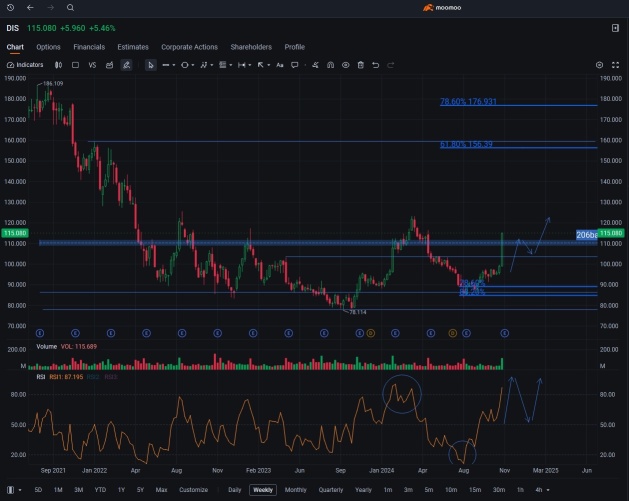Select the Weekly interval

pos(263,490)
